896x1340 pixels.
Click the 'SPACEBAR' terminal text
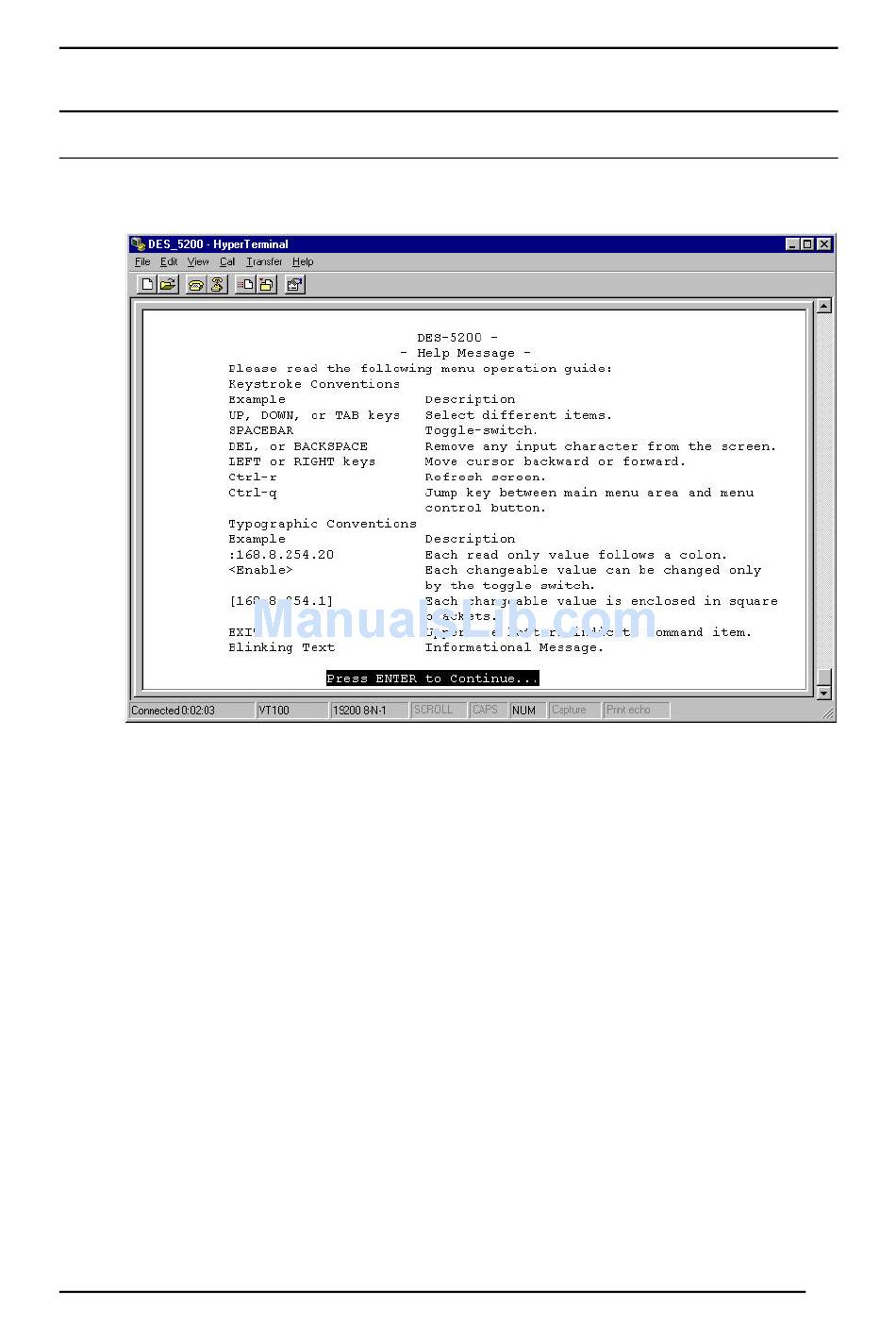pyautogui.click(x=261, y=430)
